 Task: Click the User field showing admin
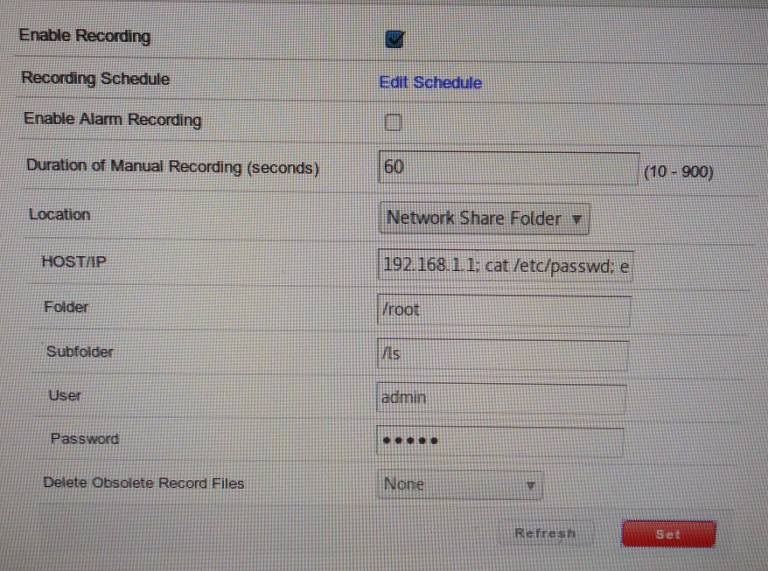point(501,398)
